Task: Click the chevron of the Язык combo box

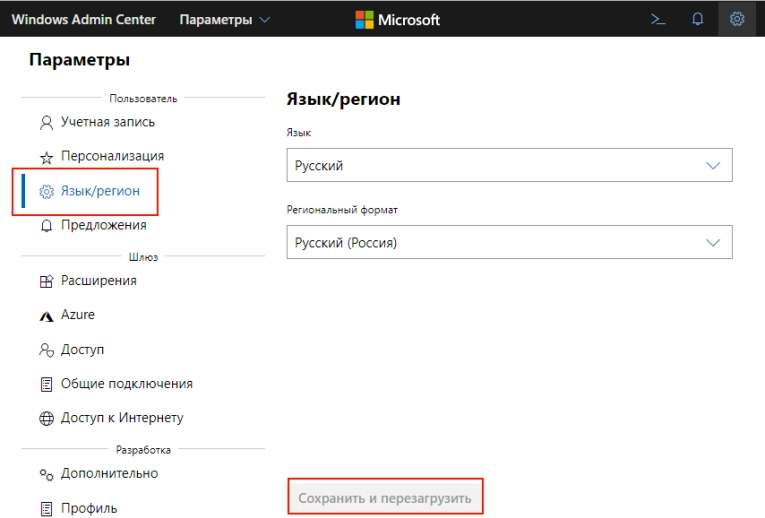Action: point(713,165)
